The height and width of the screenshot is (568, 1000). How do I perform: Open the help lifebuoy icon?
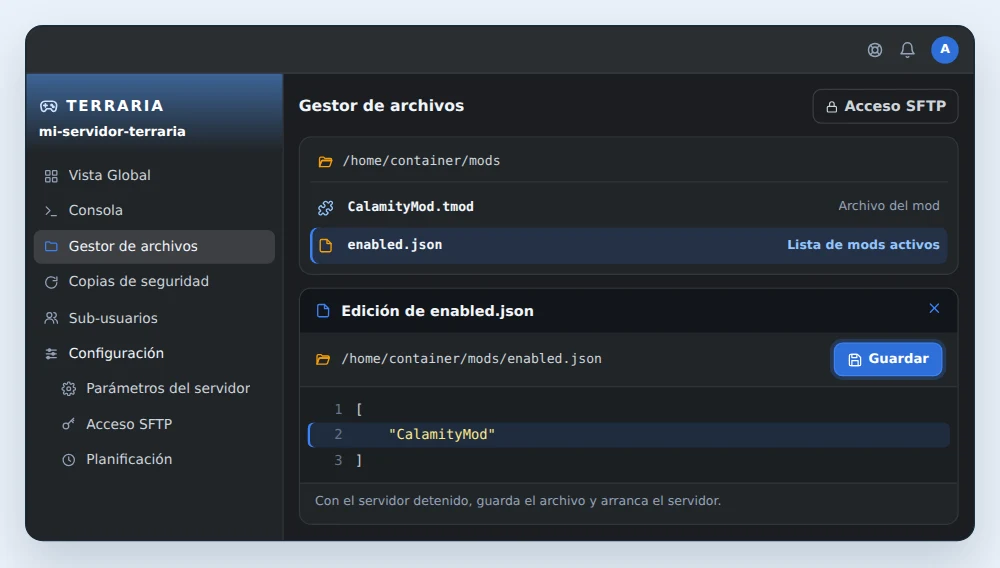(x=875, y=50)
